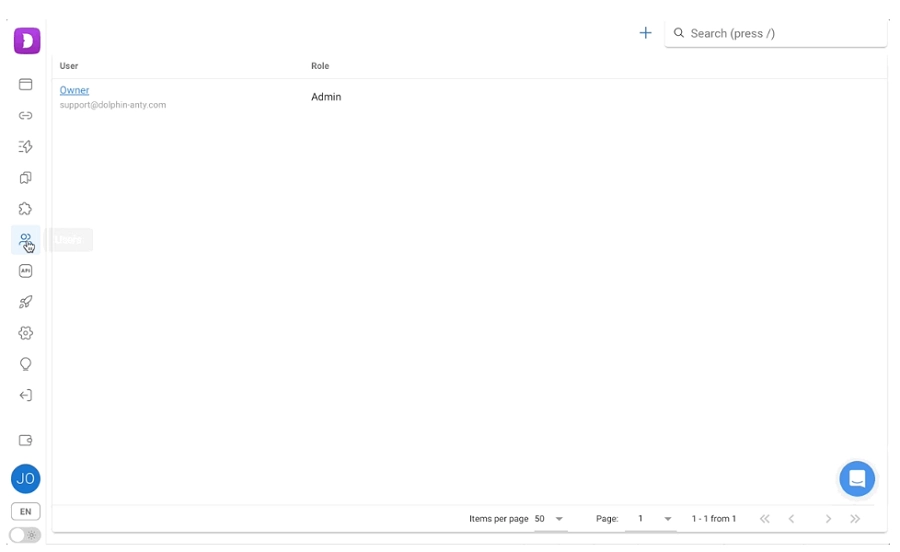The image size is (900, 552).
Task: Open the API section icon
Action: coord(26,271)
